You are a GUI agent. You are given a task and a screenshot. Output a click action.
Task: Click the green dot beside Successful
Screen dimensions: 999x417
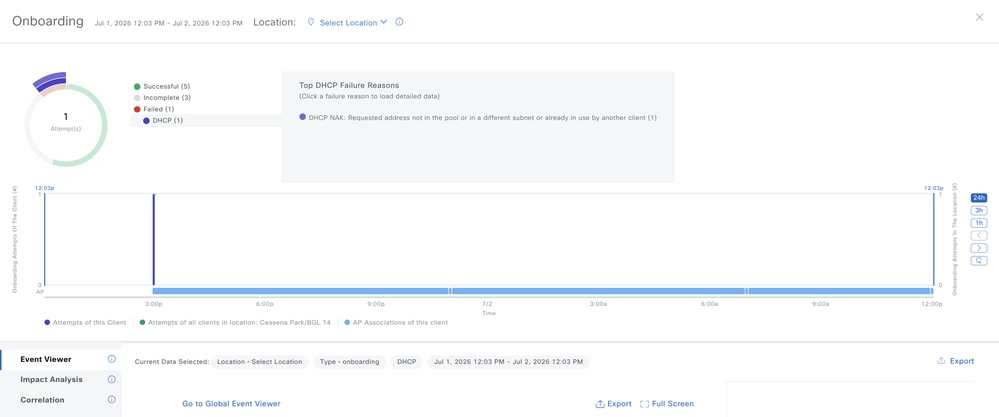137,86
